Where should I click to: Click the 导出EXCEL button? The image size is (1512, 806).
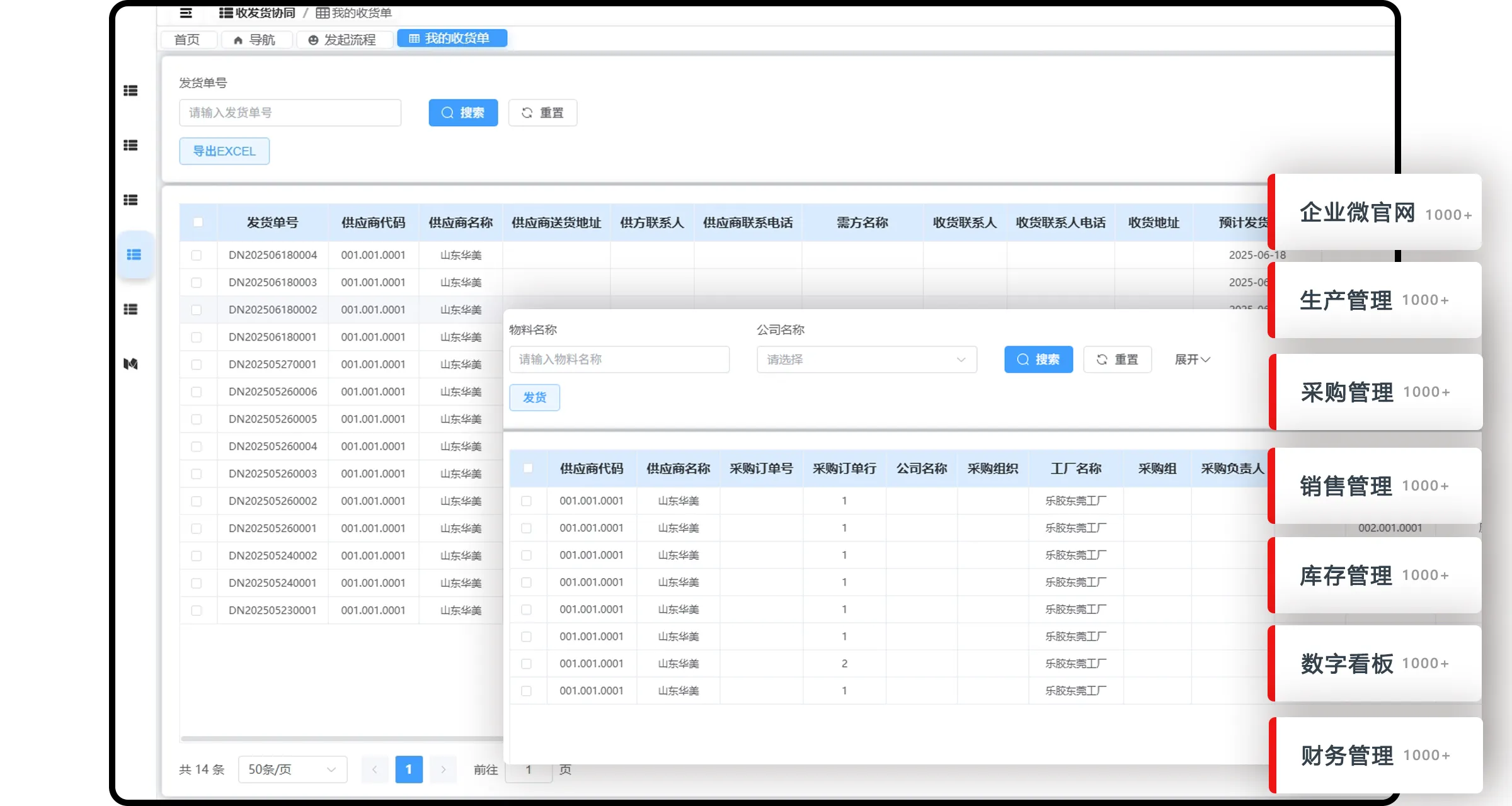coord(224,151)
